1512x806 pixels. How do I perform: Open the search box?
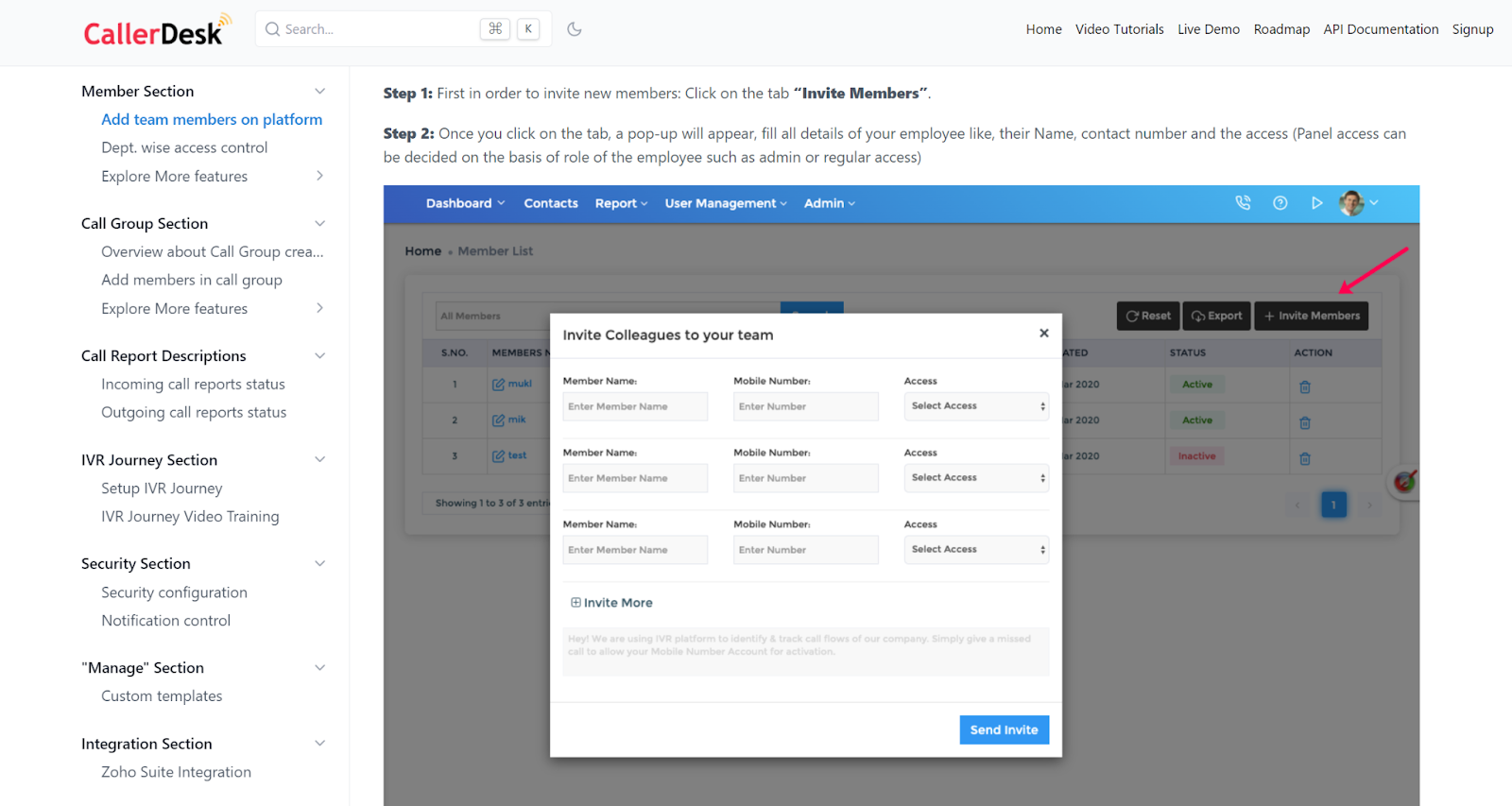403,29
